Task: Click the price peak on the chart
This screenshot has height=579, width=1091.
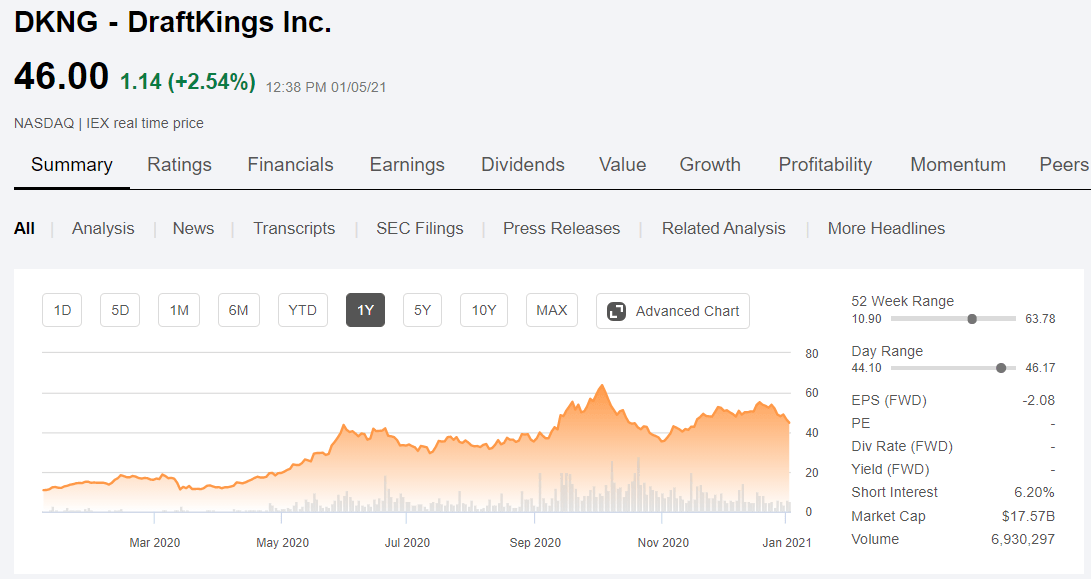Action: coord(602,386)
